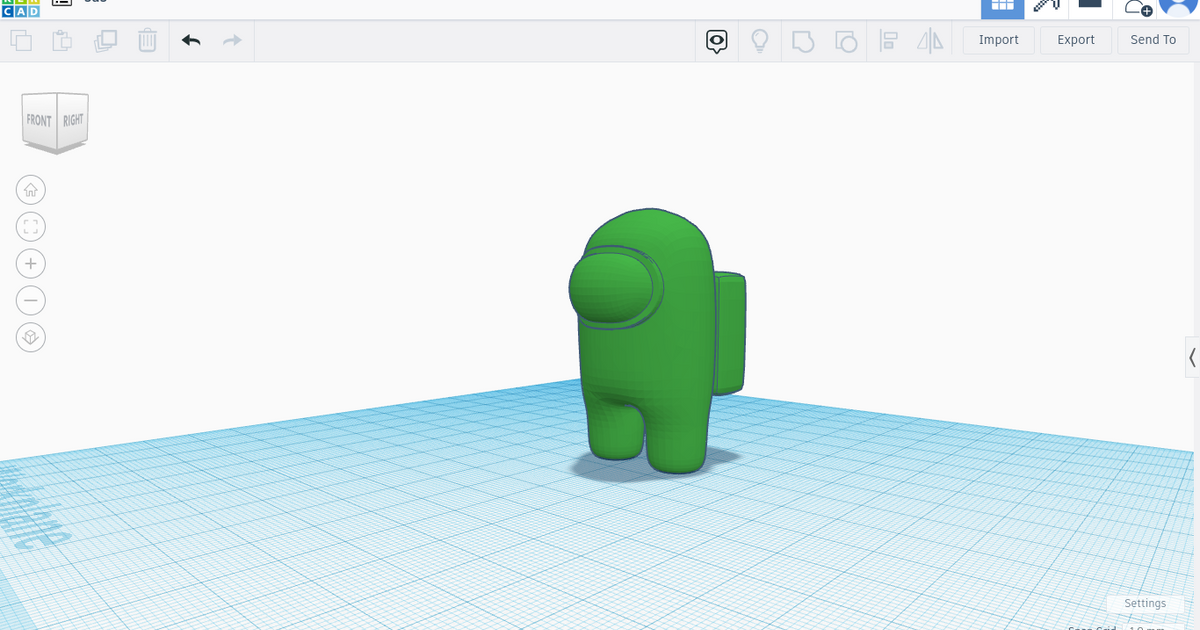This screenshot has width=1200, height=630.
Task: Click the Home view icon
Action: click(x=31, y=189)
